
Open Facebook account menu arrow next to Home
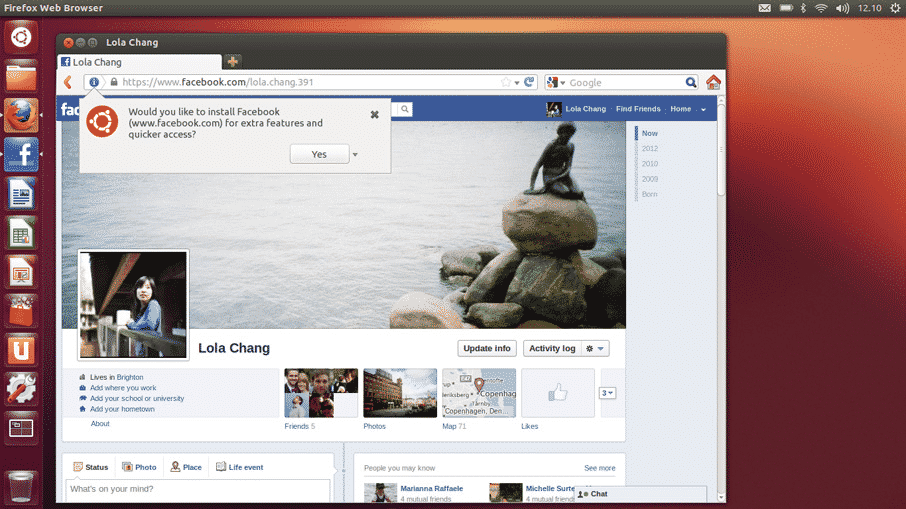[x=703, y=110]
